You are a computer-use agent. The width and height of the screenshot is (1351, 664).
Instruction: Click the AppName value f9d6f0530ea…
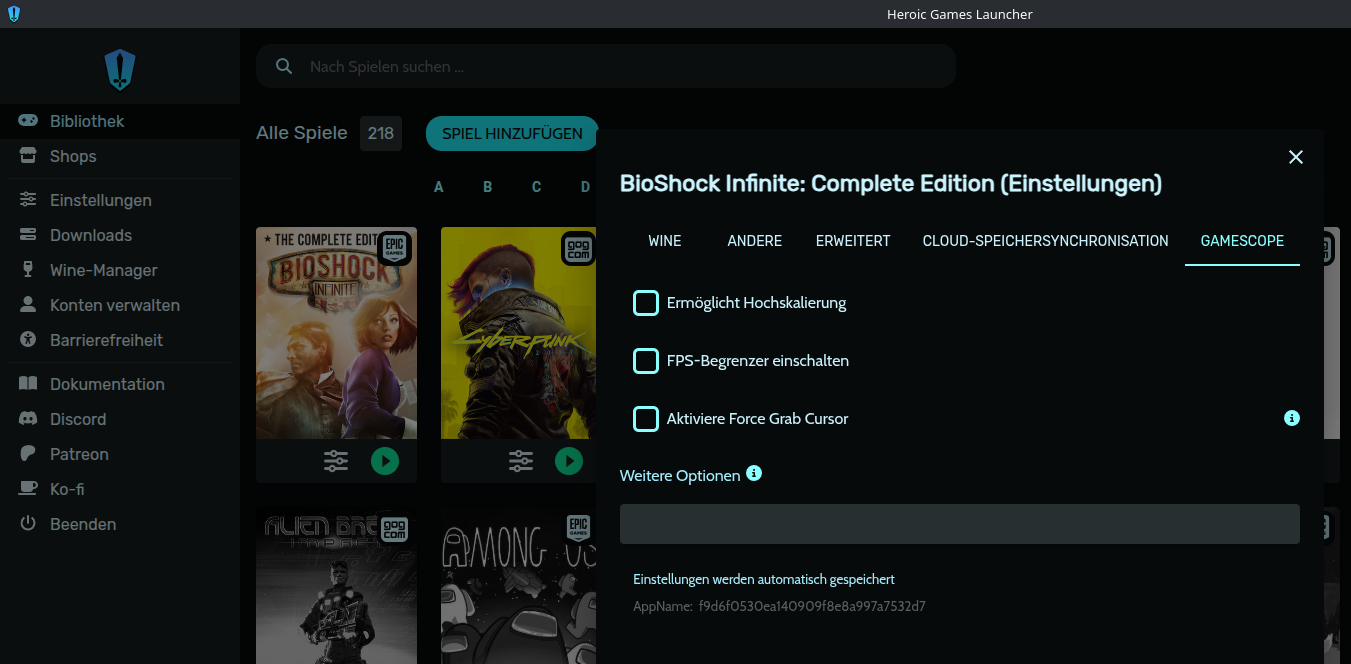click(x=811, y=606)
